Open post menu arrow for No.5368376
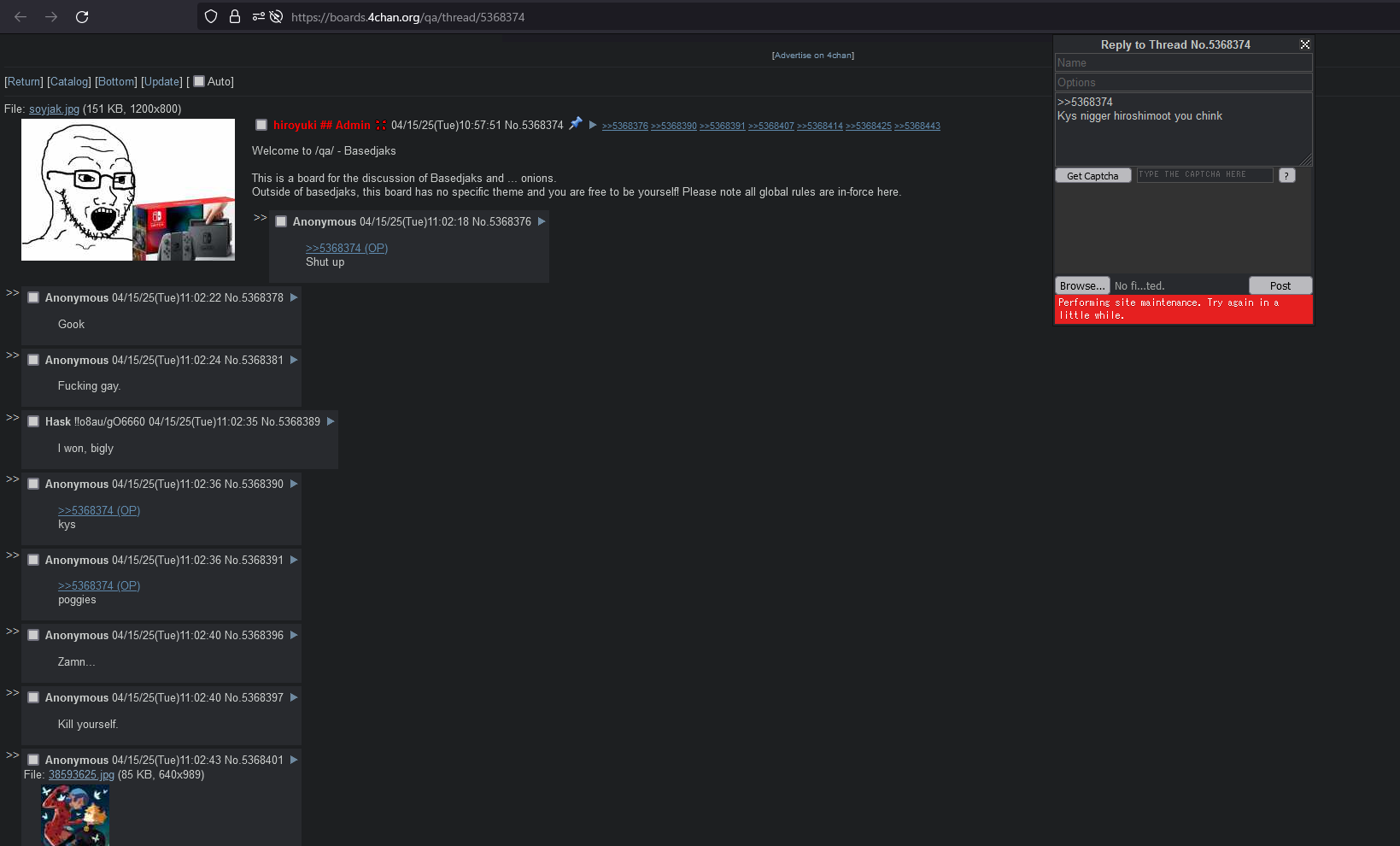Viewport: 1400px width, 846px height. tap(542, 221)
